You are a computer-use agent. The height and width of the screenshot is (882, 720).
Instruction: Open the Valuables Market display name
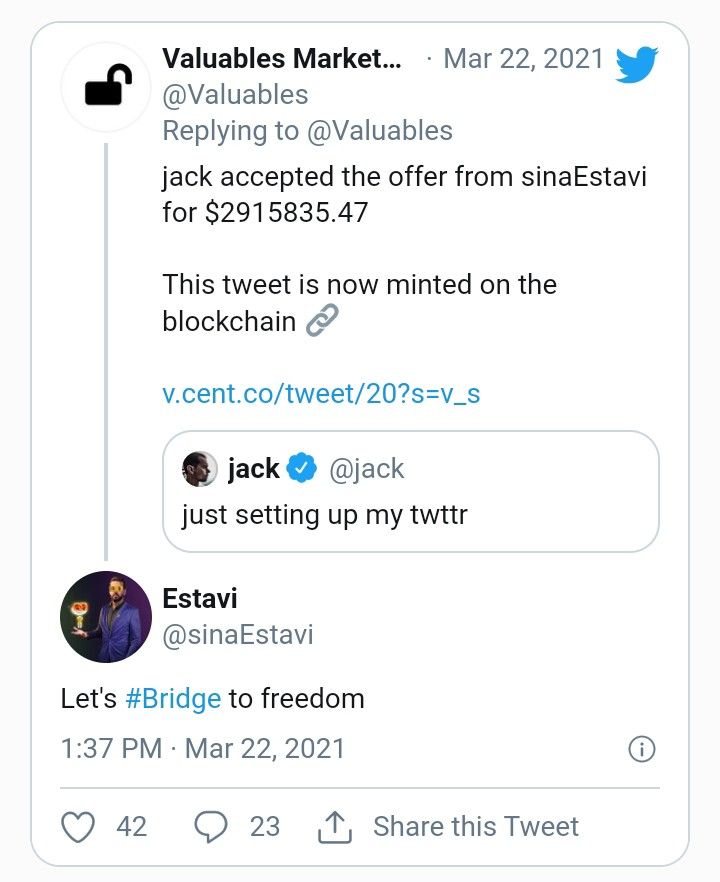click(x=282, y=59)
